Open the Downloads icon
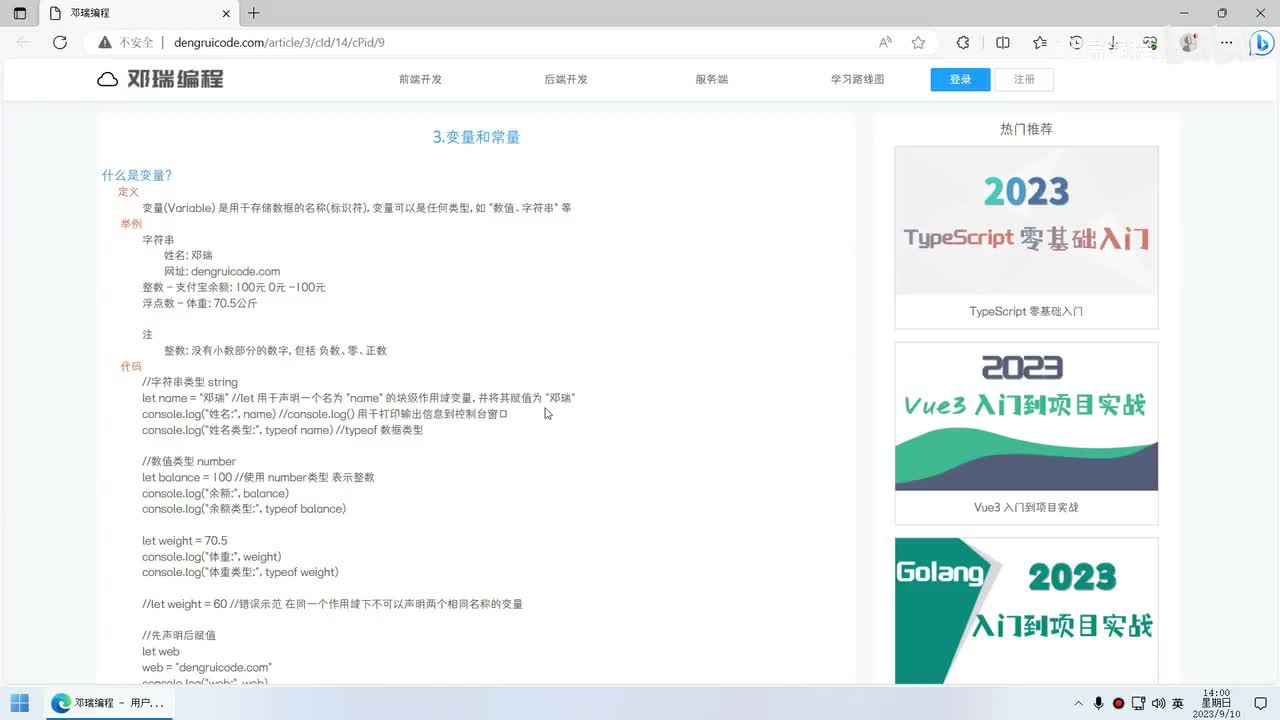The width and height of the screenshot is (1280, 720). click(1113, 42)
